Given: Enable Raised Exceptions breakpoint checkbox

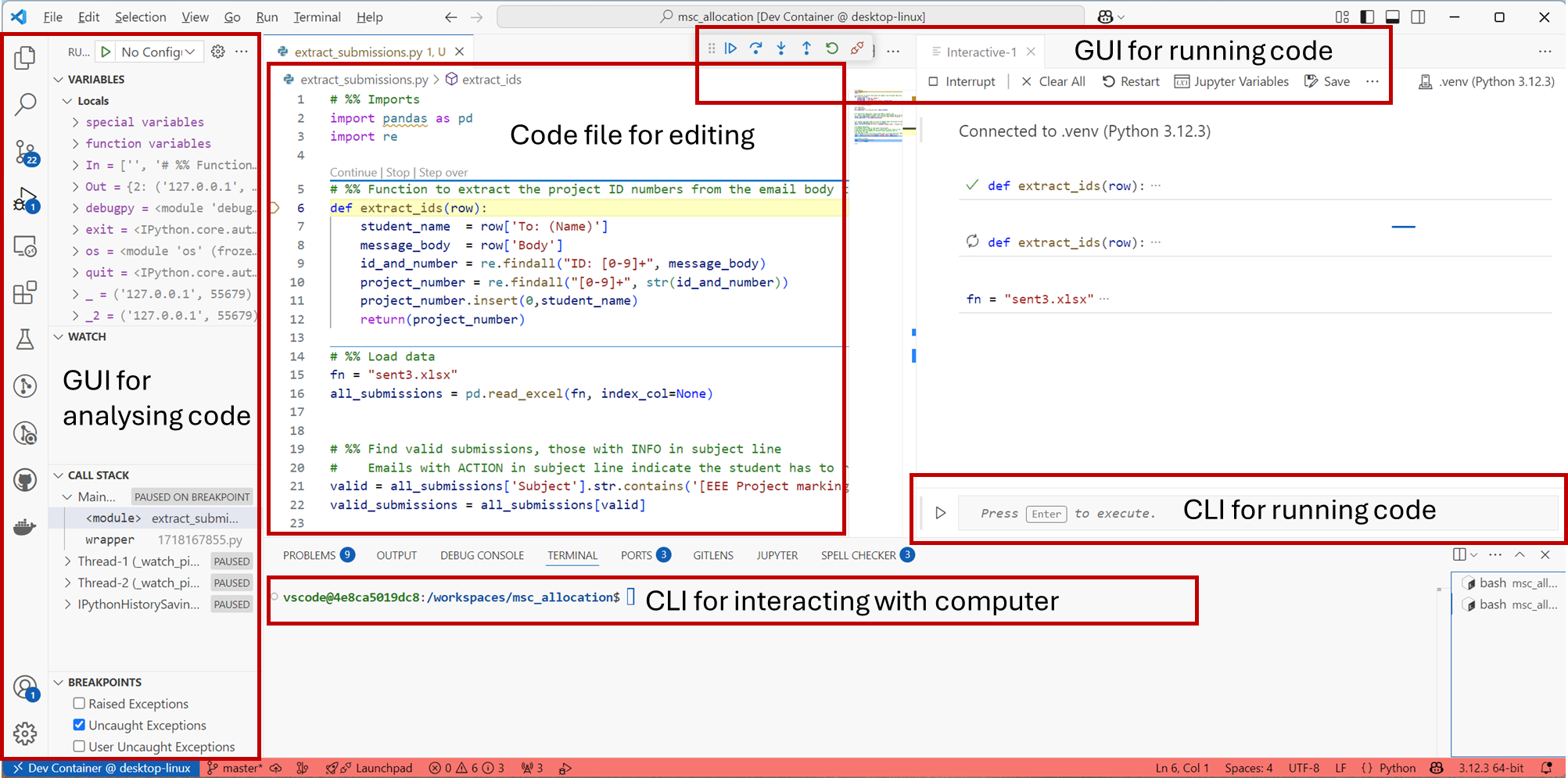Looking at the screenshot, I should pos(79,704).
